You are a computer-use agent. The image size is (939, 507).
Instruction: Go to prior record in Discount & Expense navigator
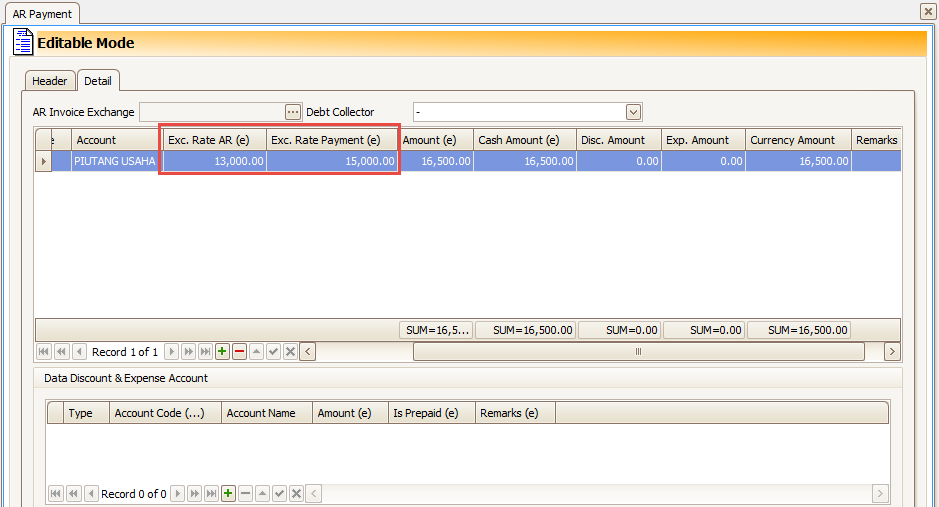[91, 493]
